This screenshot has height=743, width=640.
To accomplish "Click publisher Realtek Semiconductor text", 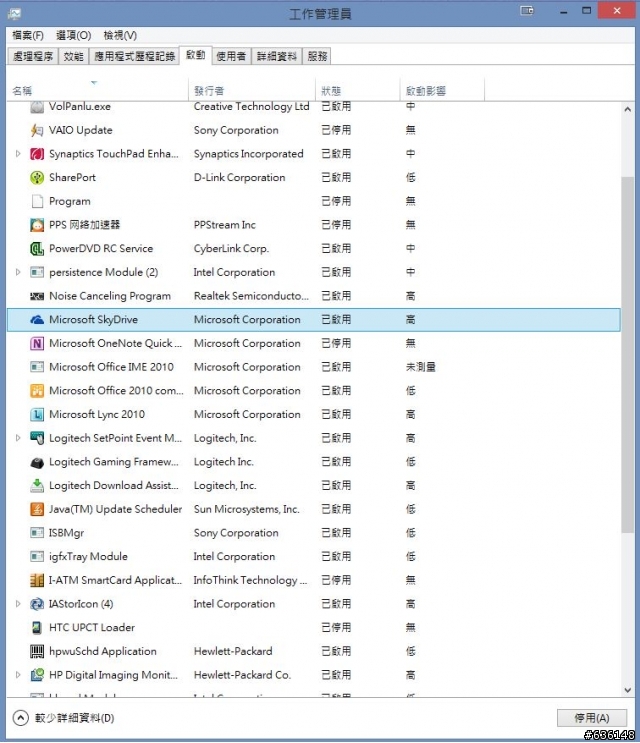I will [x=251, y=296].
